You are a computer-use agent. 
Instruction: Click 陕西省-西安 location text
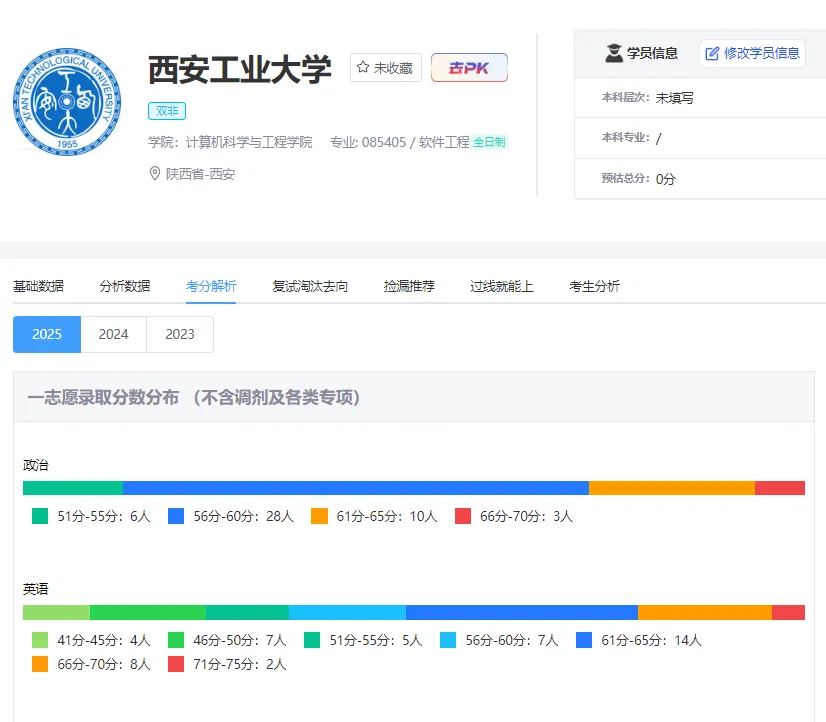(200, 174)
